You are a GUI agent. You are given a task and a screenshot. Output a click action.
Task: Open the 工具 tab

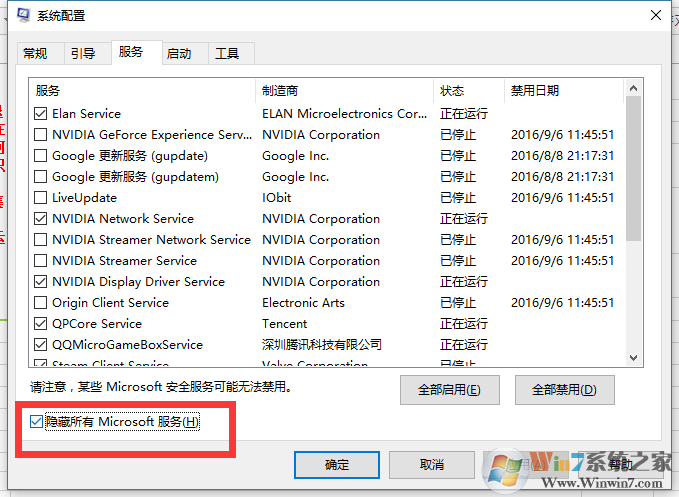pos(227,53)
